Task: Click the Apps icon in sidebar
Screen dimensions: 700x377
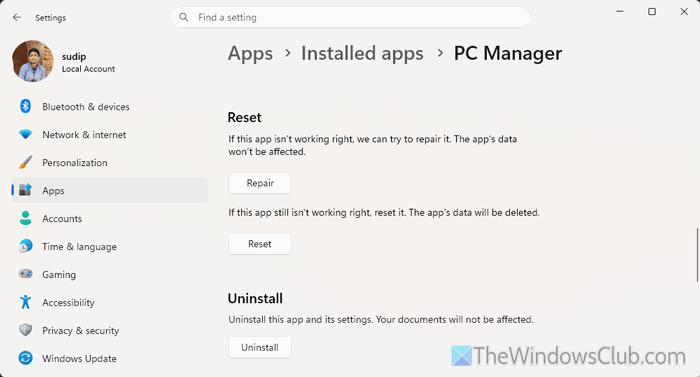Action: pos(25,190)
